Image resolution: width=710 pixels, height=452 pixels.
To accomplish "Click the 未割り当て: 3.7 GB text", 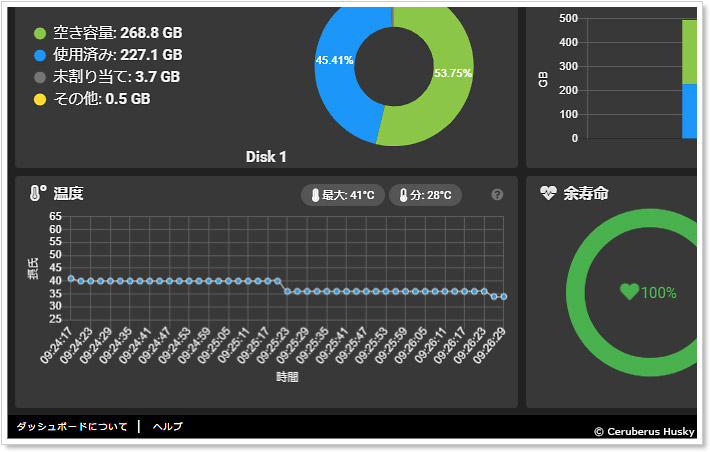I will click(116, 77).
